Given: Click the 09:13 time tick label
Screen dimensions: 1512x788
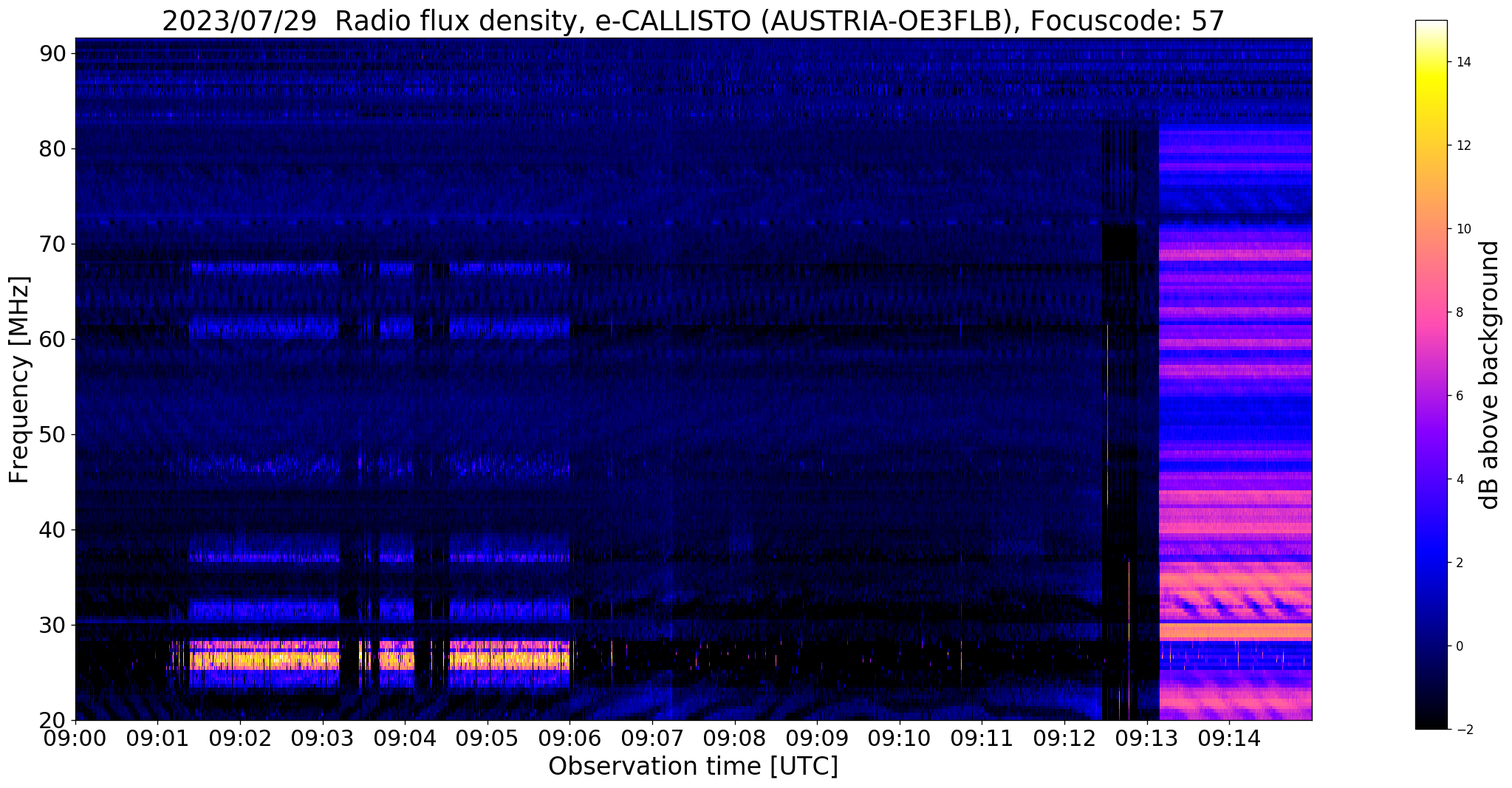Looking at the screenshot, I should click(1147, 737).
